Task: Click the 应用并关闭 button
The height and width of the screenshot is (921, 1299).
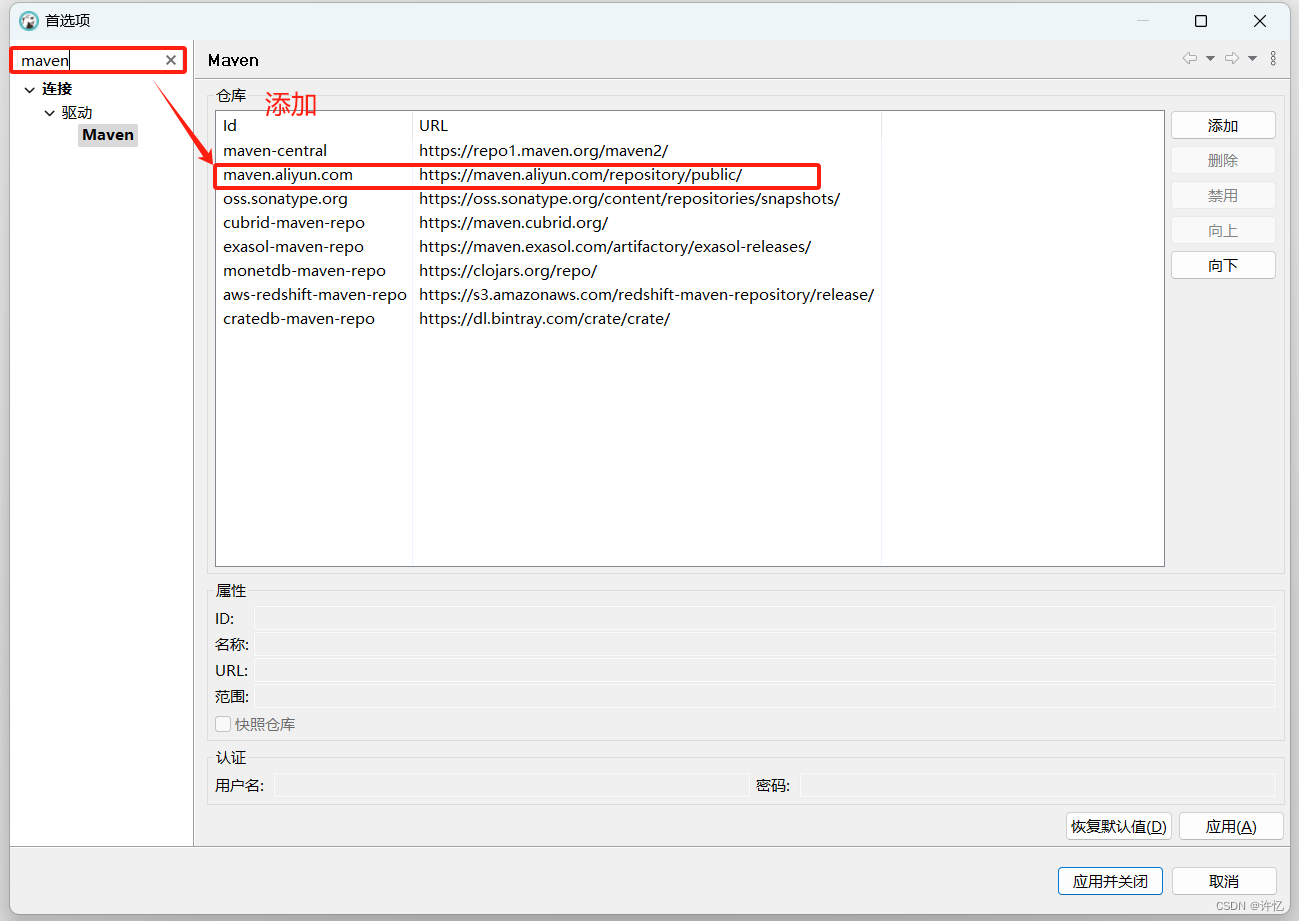Action: click(1110, 881)
